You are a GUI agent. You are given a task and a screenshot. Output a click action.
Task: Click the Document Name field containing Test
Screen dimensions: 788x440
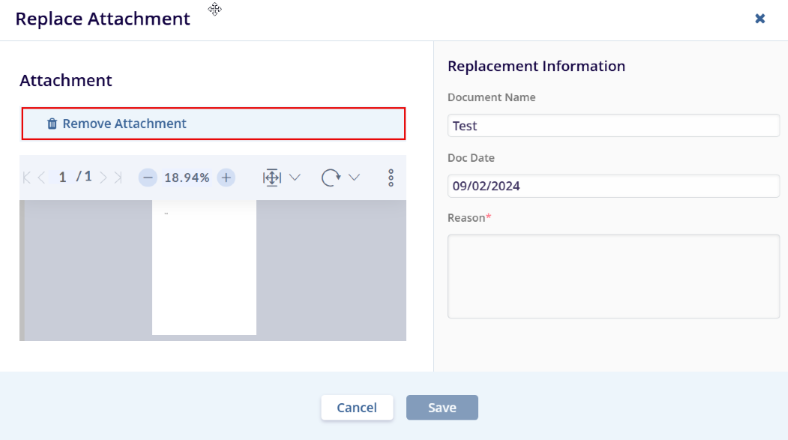613,126
